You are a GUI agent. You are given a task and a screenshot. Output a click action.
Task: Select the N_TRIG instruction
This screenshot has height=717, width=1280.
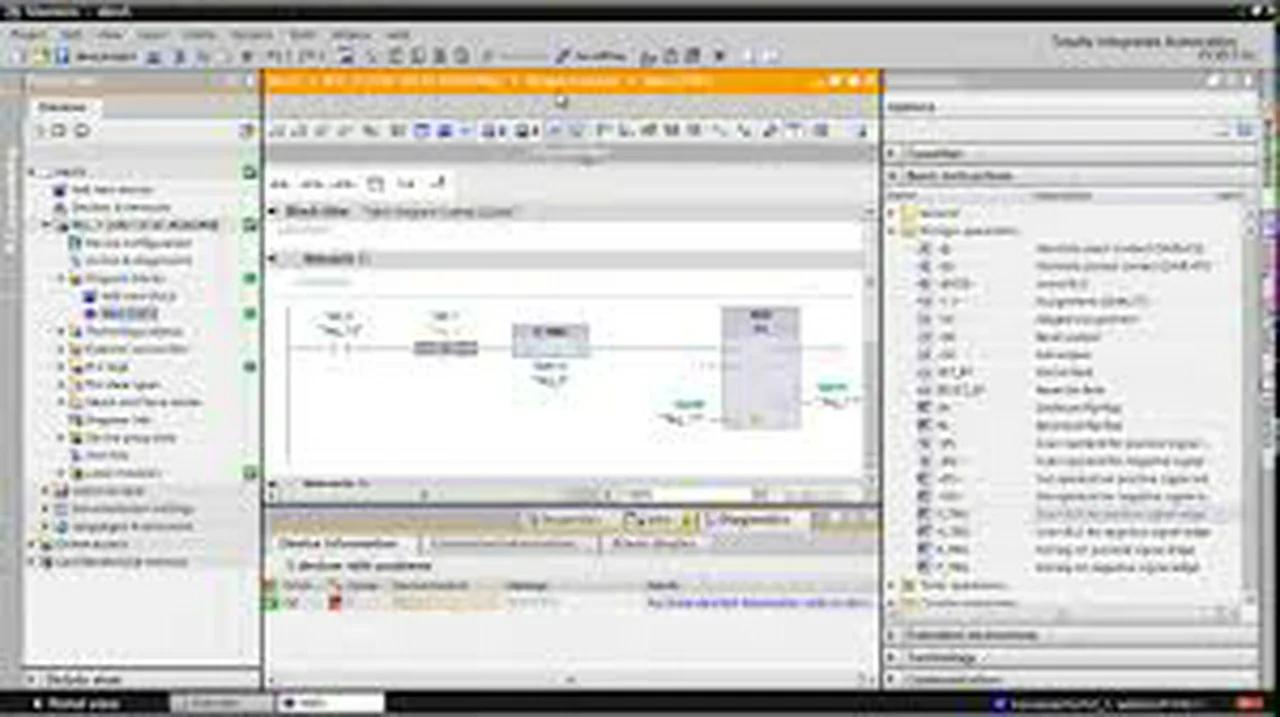click(942, 532)
